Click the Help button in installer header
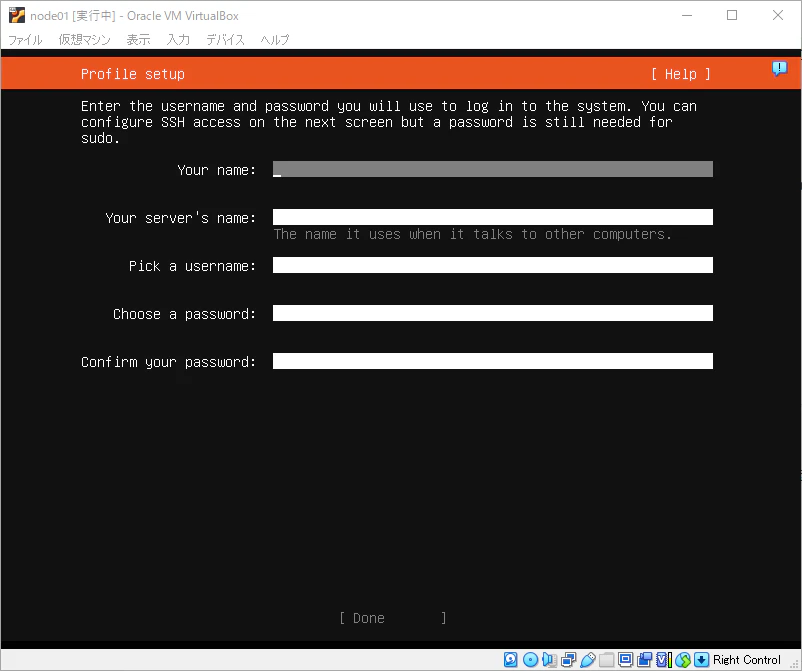 681,74
